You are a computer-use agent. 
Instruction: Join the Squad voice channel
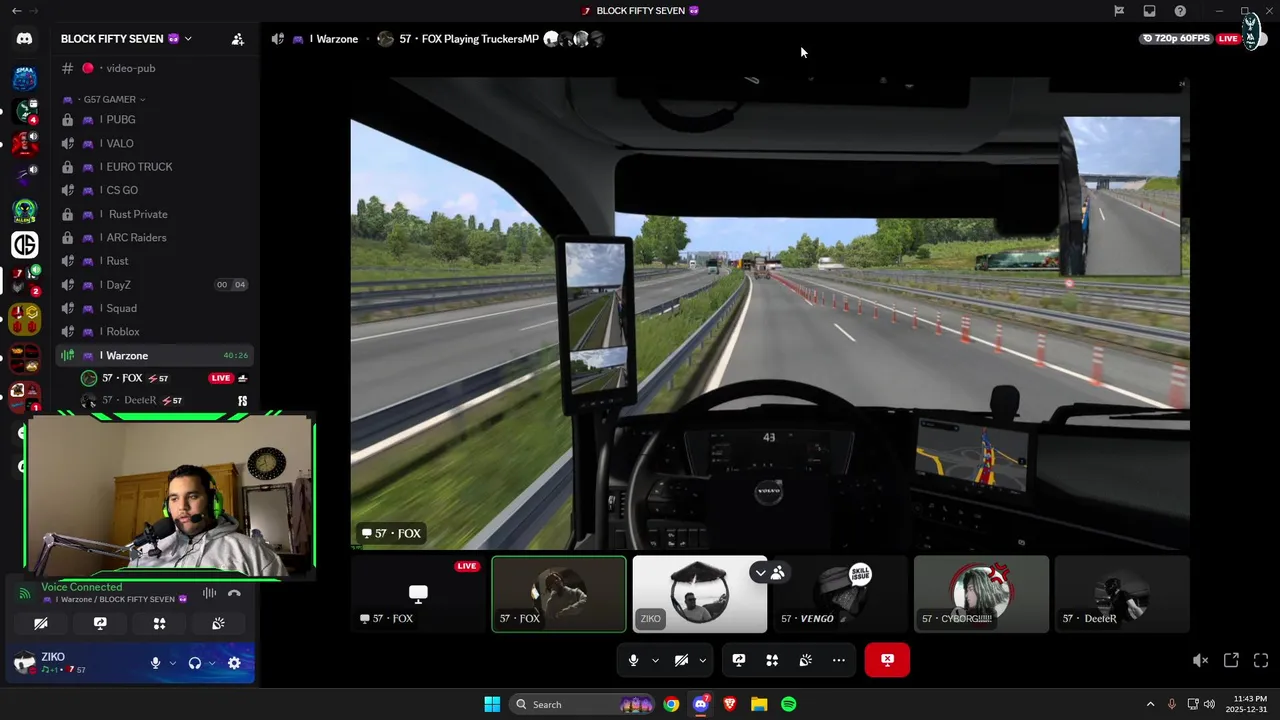click(155, 308)
